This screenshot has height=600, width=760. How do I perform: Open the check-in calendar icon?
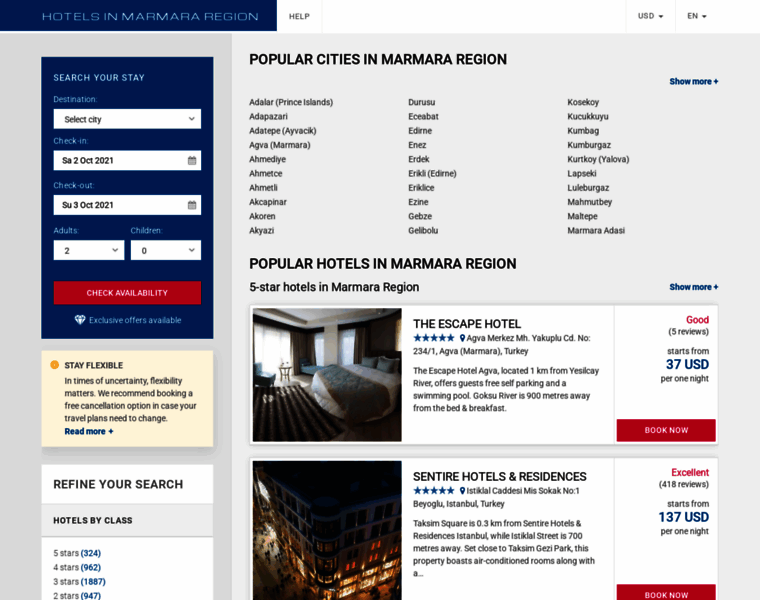[x=192, y=160]
